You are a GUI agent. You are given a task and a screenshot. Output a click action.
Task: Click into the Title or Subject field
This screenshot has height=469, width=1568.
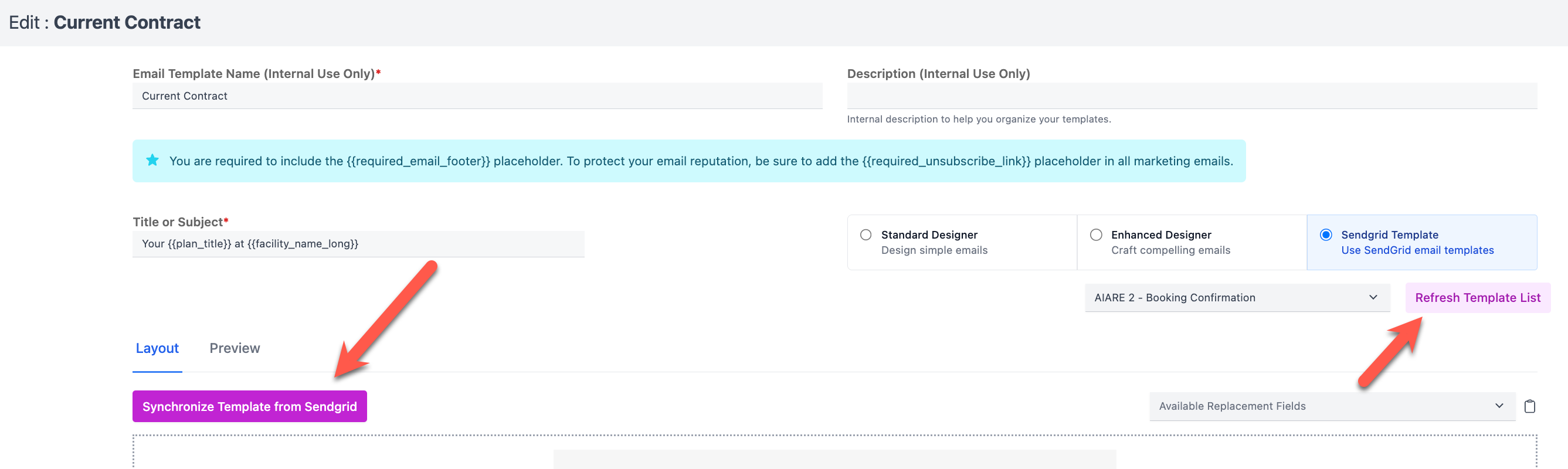(358, 244)
